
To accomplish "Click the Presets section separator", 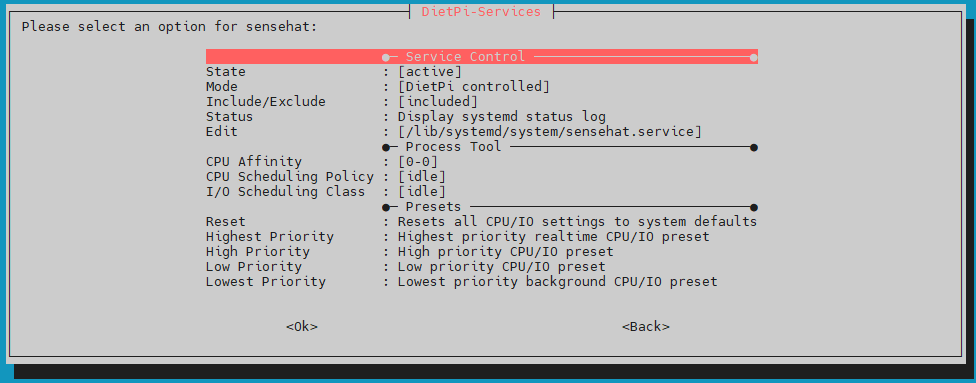I will [x=482, y=207].
